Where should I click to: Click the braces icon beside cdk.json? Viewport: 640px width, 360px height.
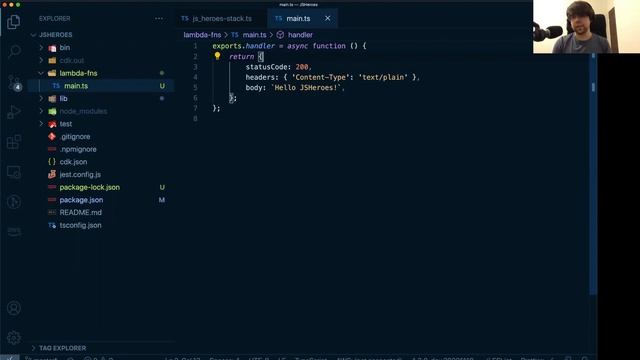tap(52, 162)
